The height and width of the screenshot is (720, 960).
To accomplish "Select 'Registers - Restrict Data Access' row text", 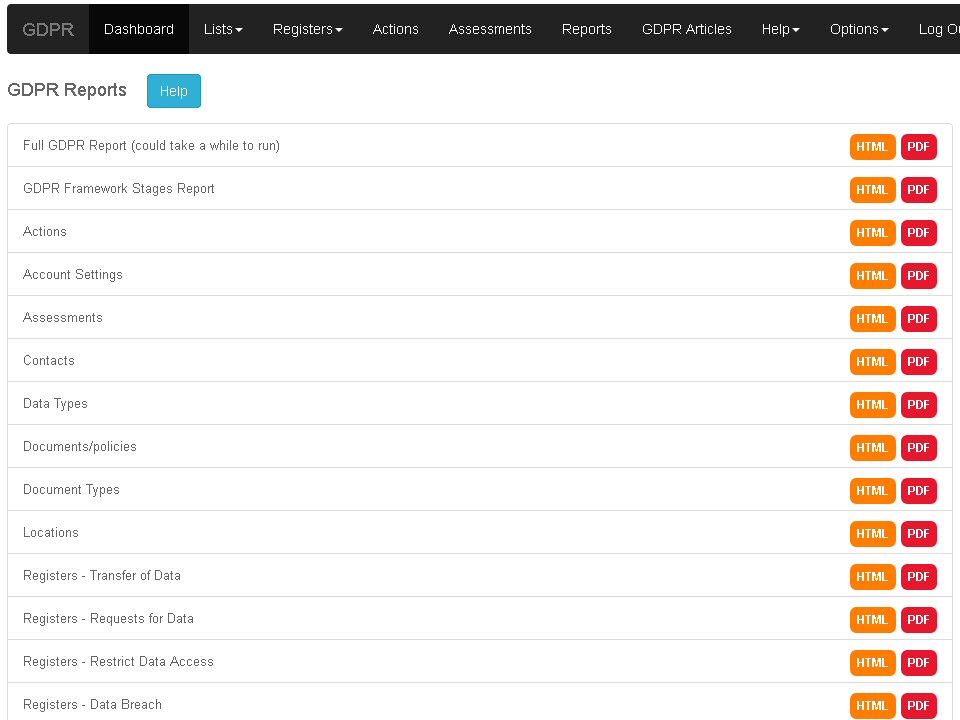I will coord(118,661).
